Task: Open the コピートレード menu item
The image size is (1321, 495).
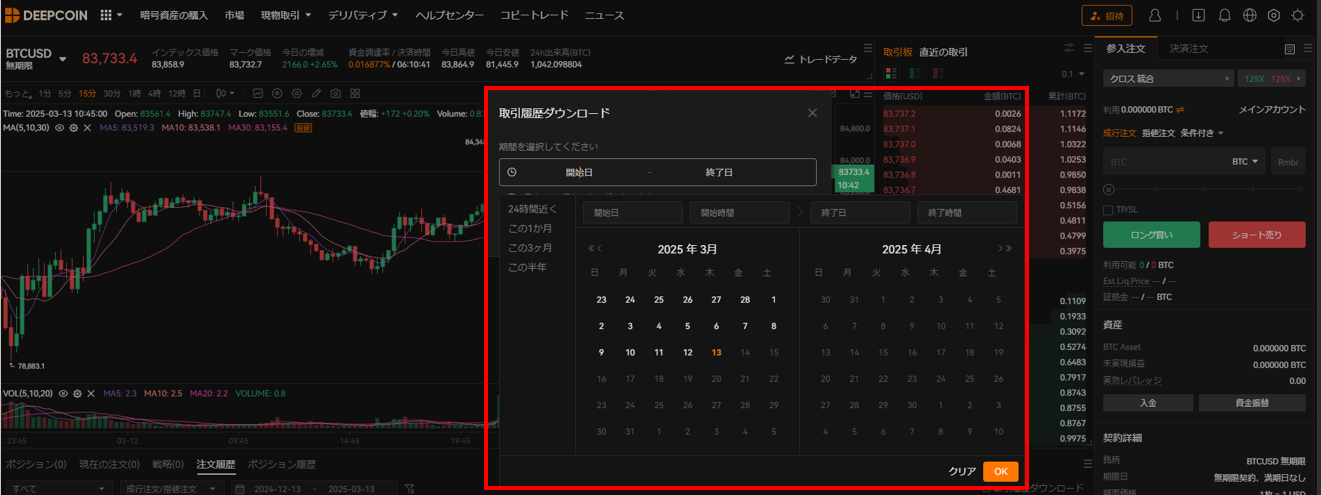Action: pyautogui.click(x=534, y=16)
